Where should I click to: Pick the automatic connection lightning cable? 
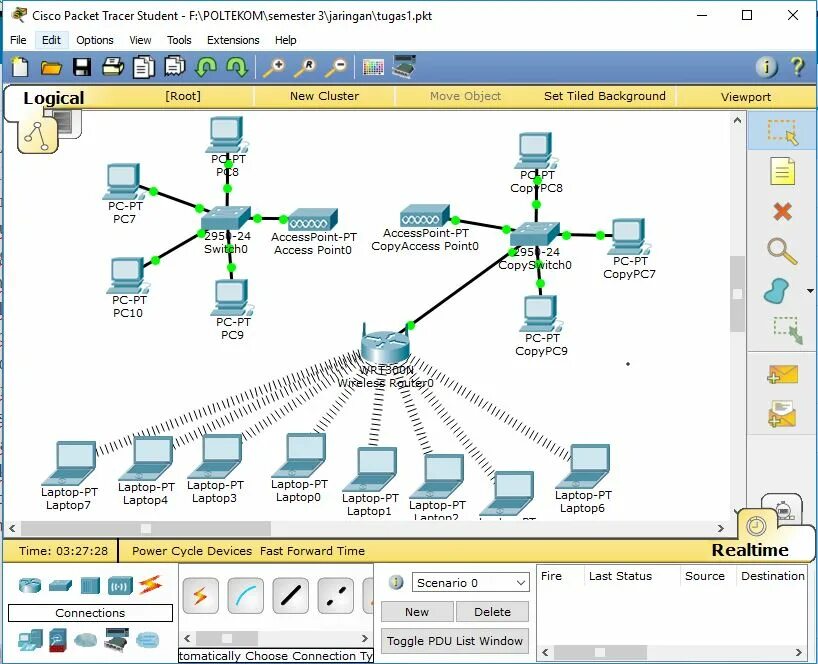(201, 595)
